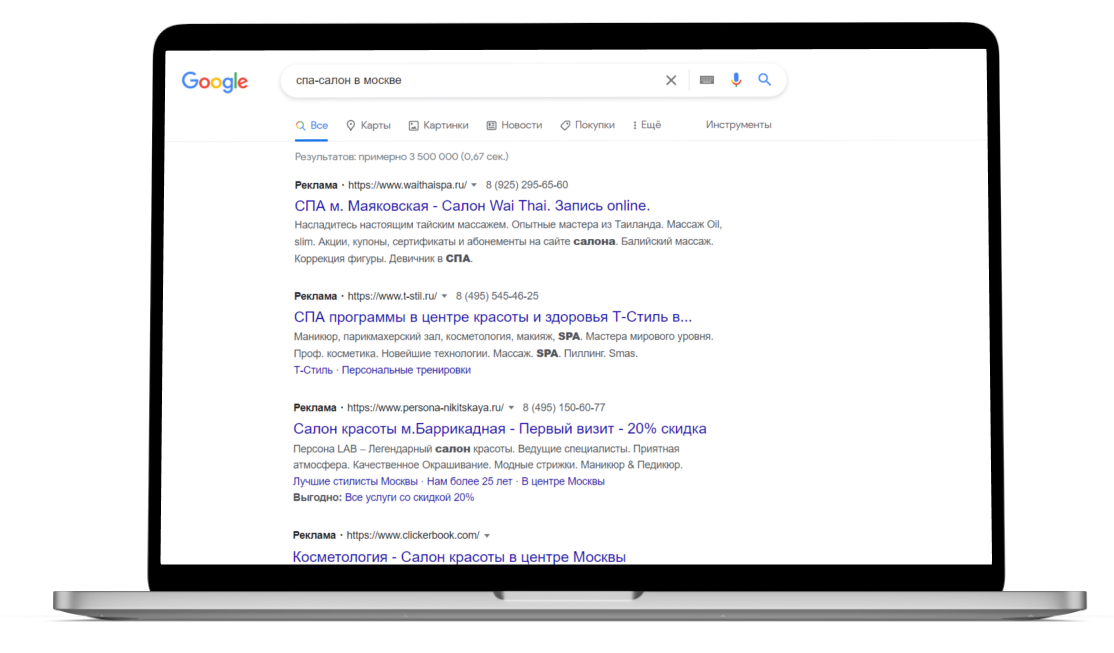The image size is (1114, 653).
Task: Open the on-screen keyboard icon
Action: point(706,80)
